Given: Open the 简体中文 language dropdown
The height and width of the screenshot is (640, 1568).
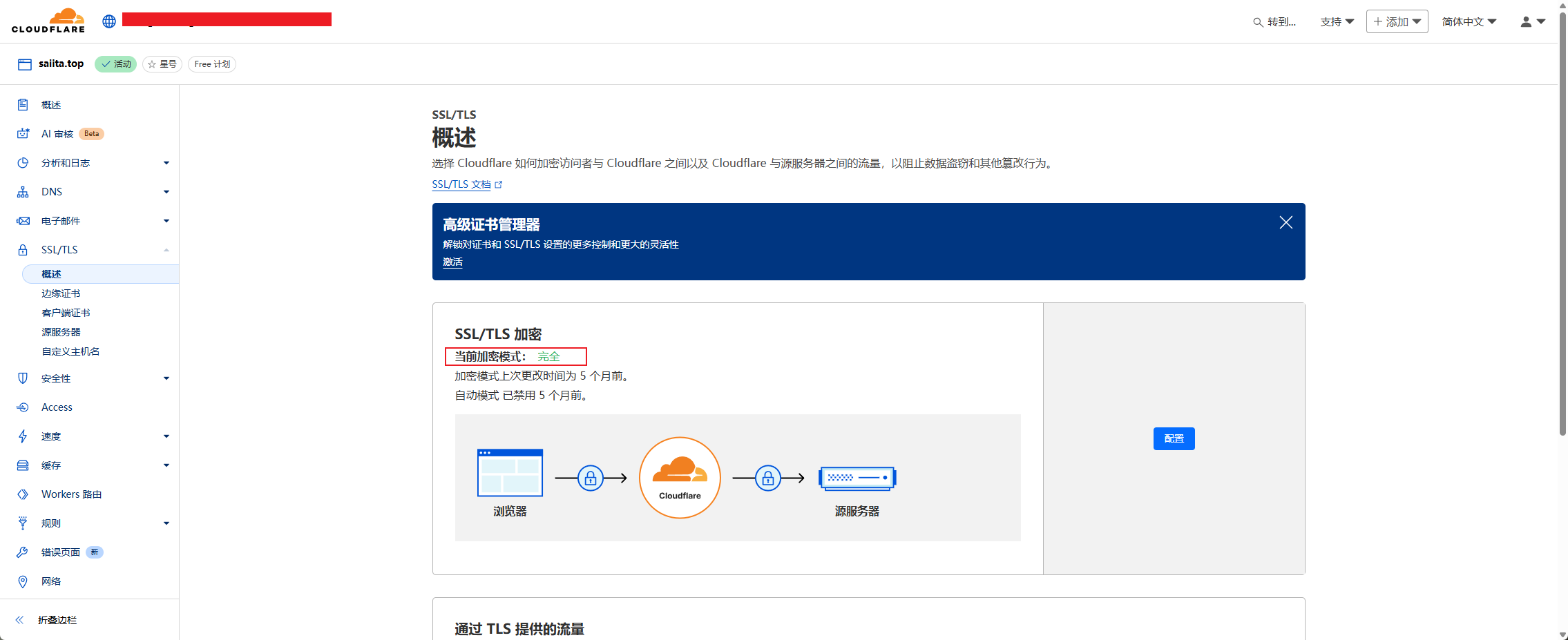Looking at the screenshot, I should tap(1469, 22).
